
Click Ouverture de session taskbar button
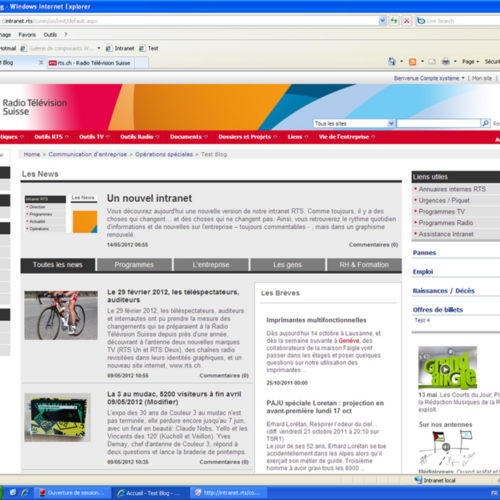72,493
